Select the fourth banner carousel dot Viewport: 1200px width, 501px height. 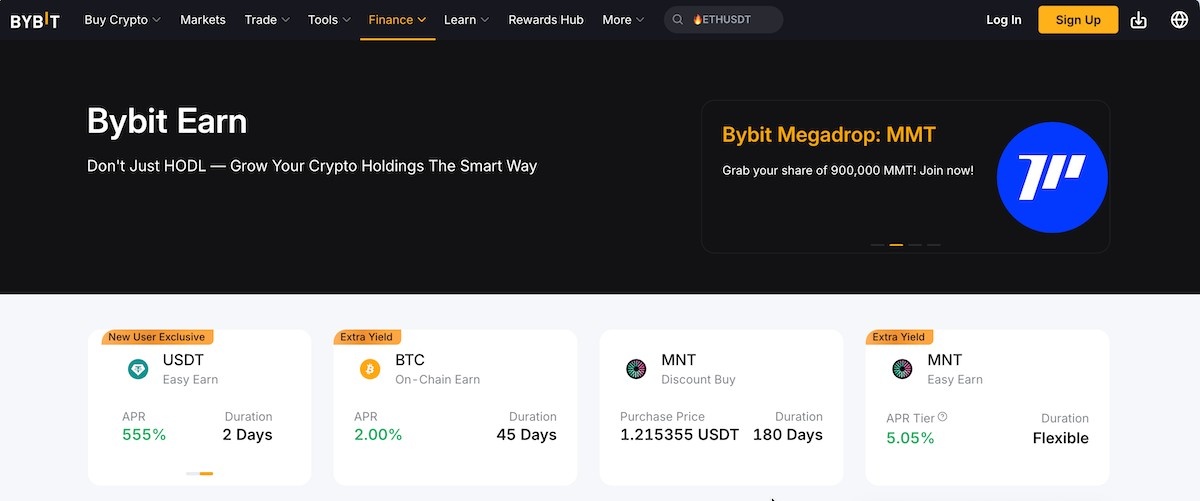pyautogui.click(x=933, y=244)
